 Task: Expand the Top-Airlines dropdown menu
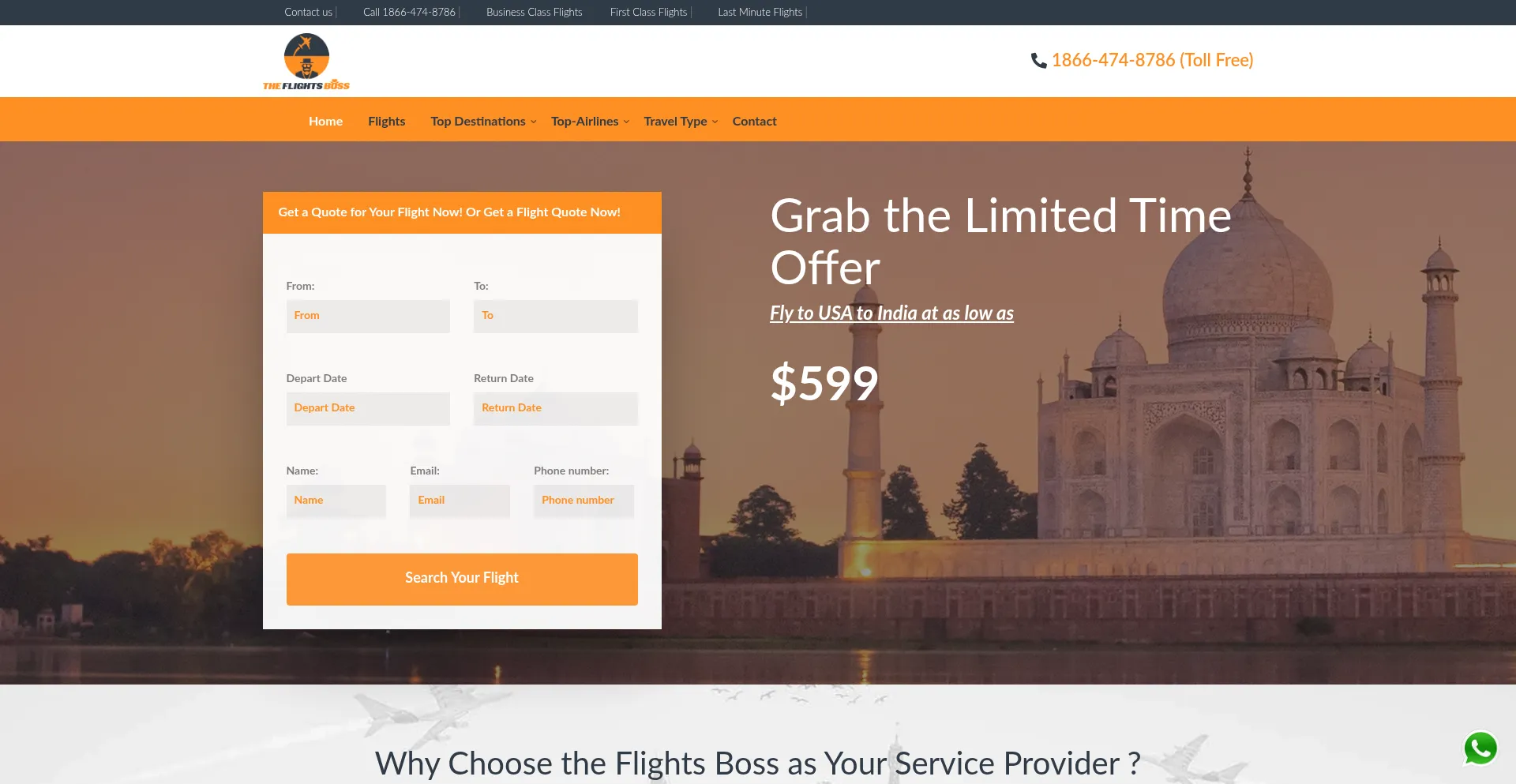(590, 121)
